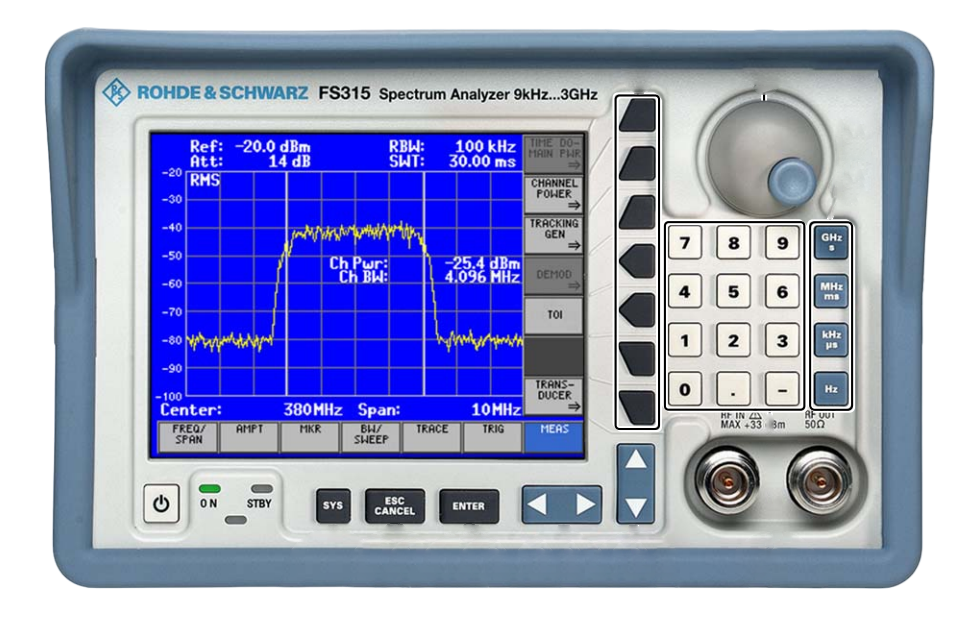Open the CHANNEL POWER submenu
The image size is (958, 617).
tap(554, 194)
